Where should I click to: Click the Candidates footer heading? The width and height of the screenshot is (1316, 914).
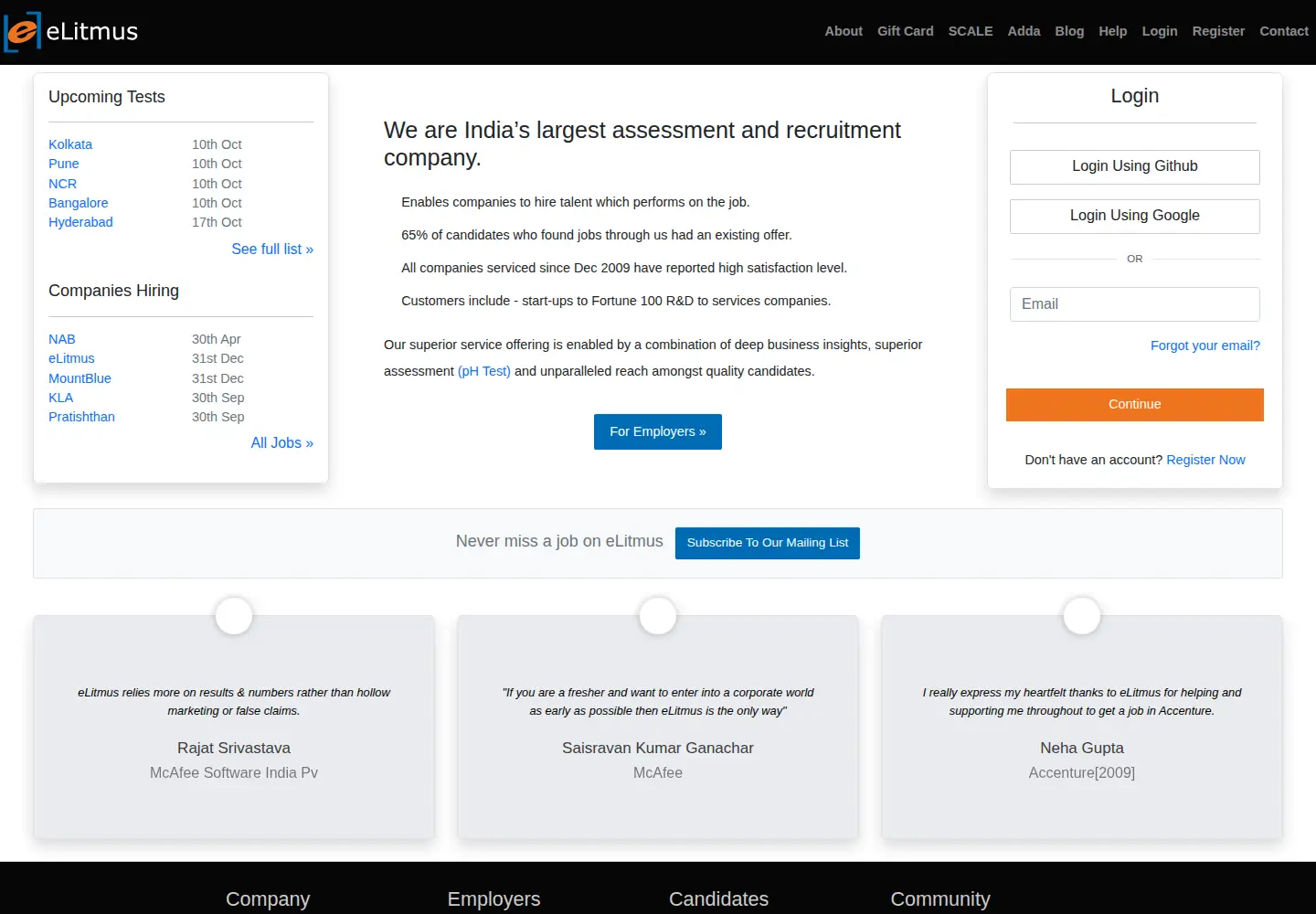pos(718,899)
